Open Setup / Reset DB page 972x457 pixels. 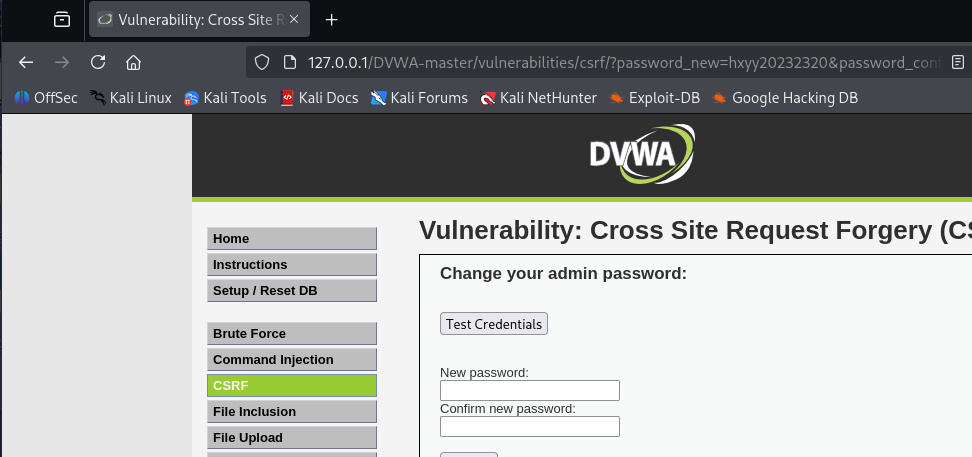click(292, 291)
